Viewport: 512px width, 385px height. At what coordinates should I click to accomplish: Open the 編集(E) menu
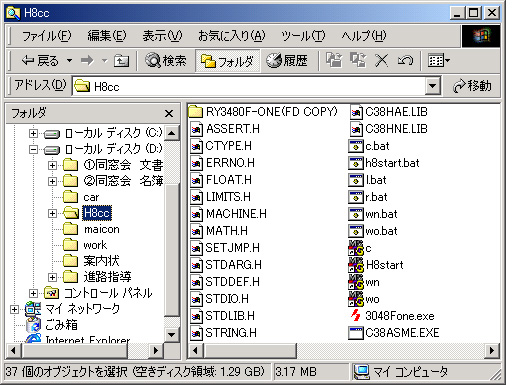106,36
